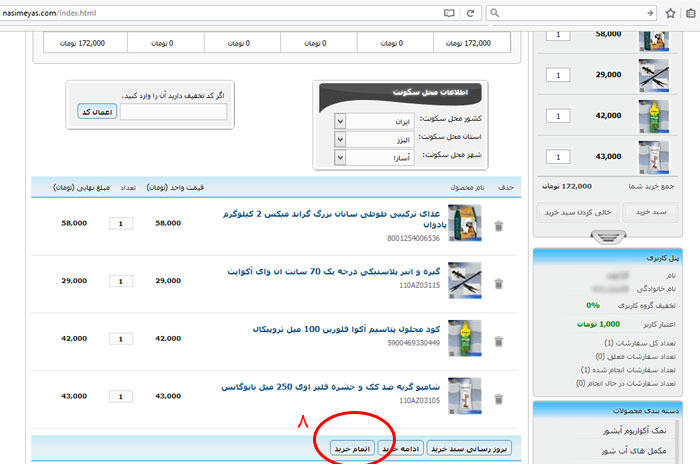Click the sidebar shopping cart button
Screen dimensions: 700x464
(x=650, y=212)
